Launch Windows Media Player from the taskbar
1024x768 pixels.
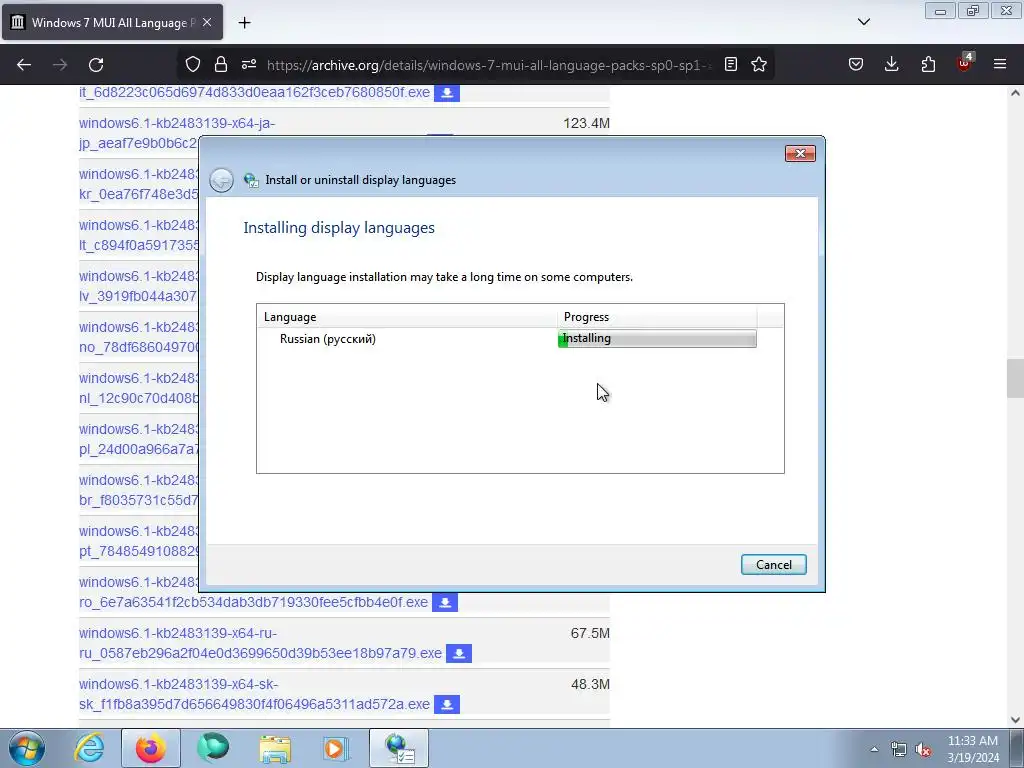point(337,748)
